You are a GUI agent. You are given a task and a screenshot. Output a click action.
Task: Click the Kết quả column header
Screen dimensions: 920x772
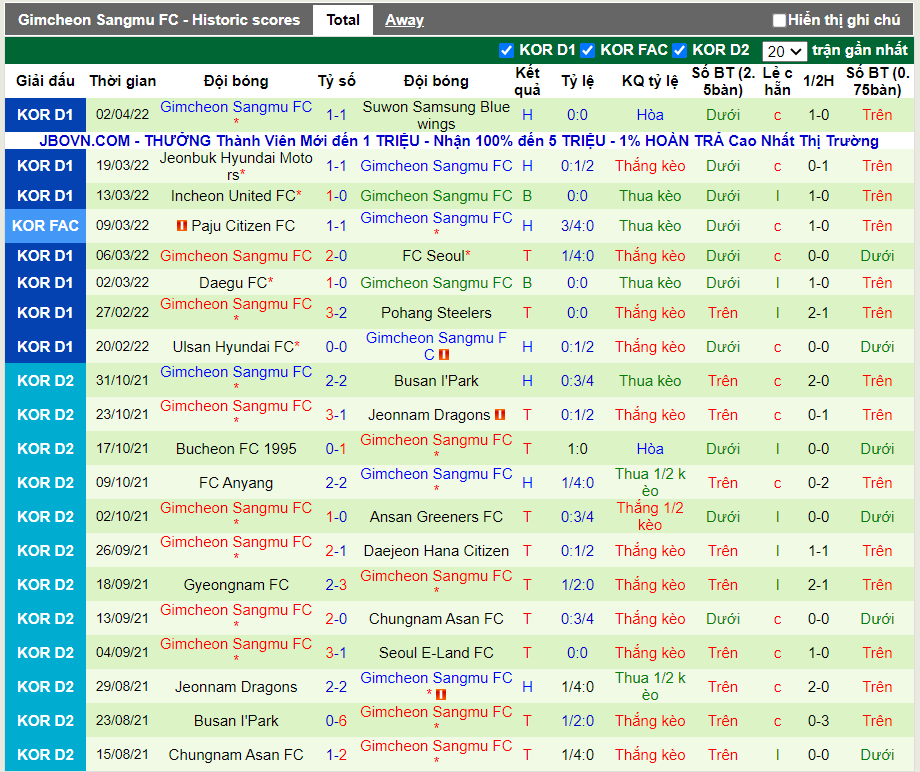(527, 81)
